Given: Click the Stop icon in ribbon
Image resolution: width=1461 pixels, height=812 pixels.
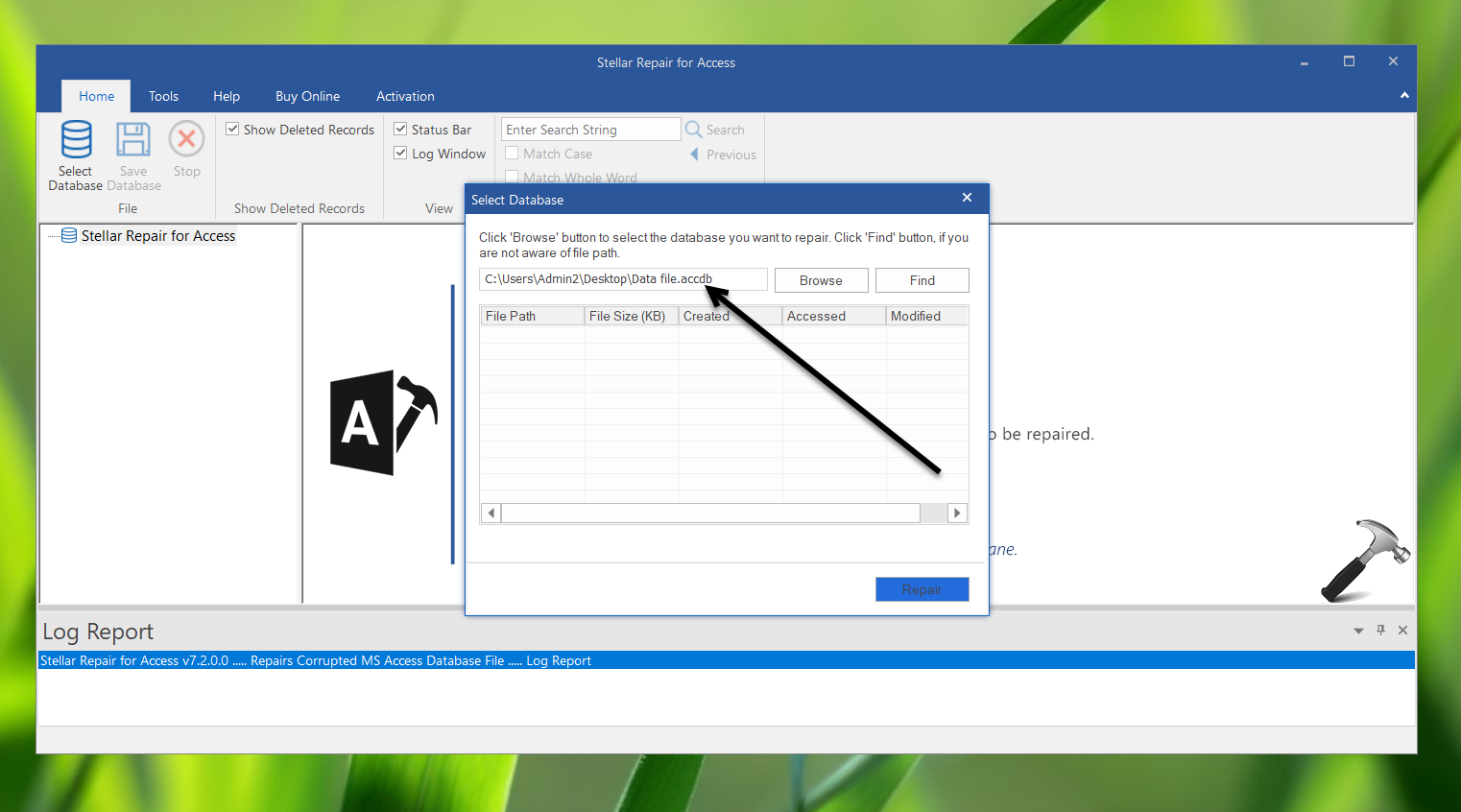Looking at the screenshot, I should [187, 140].
